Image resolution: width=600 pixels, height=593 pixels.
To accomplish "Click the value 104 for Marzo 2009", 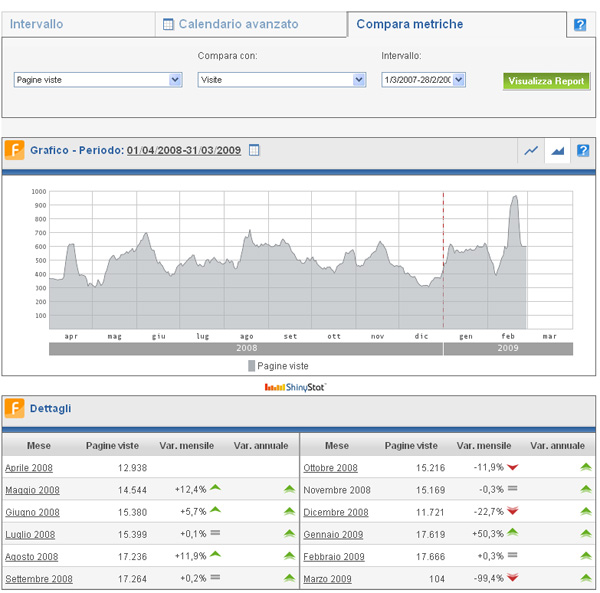I will 437,579.
